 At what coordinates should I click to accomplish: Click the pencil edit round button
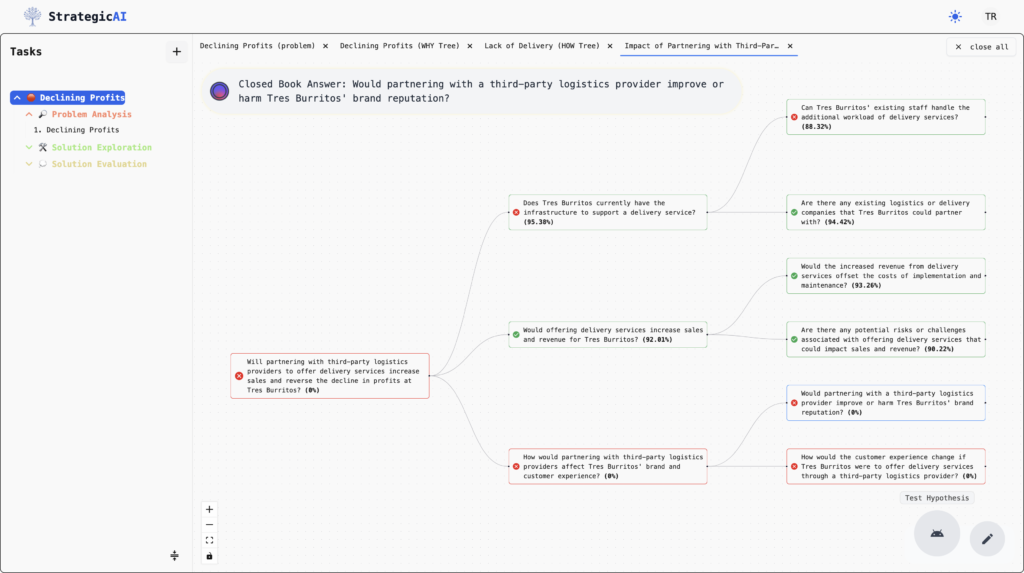point(987,539)
